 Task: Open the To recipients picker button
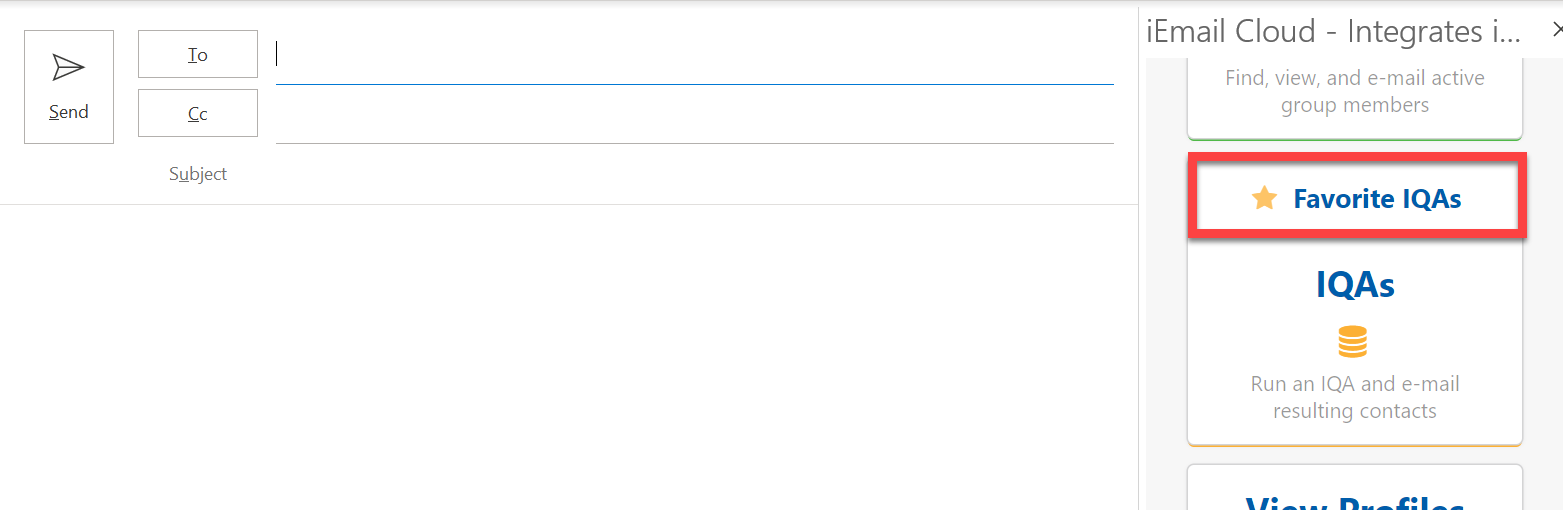coord(198,54)
